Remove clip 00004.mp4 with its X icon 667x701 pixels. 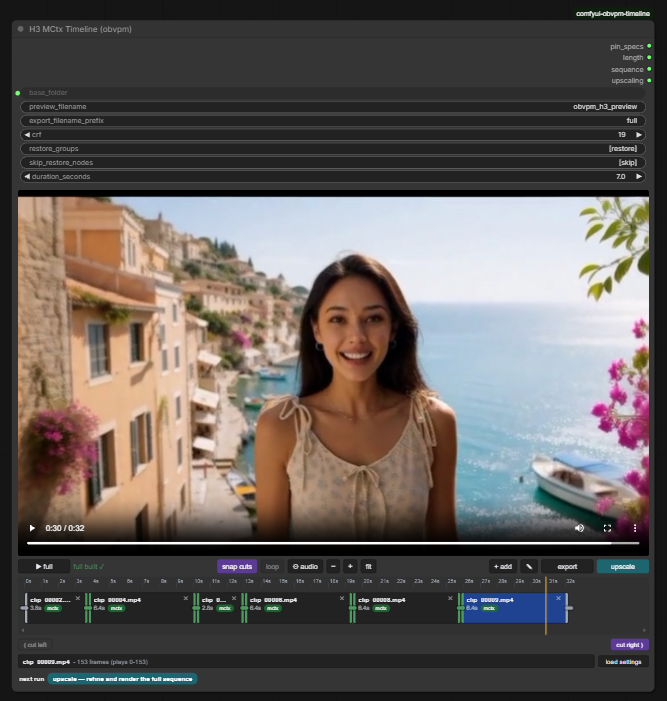point(186,598)
